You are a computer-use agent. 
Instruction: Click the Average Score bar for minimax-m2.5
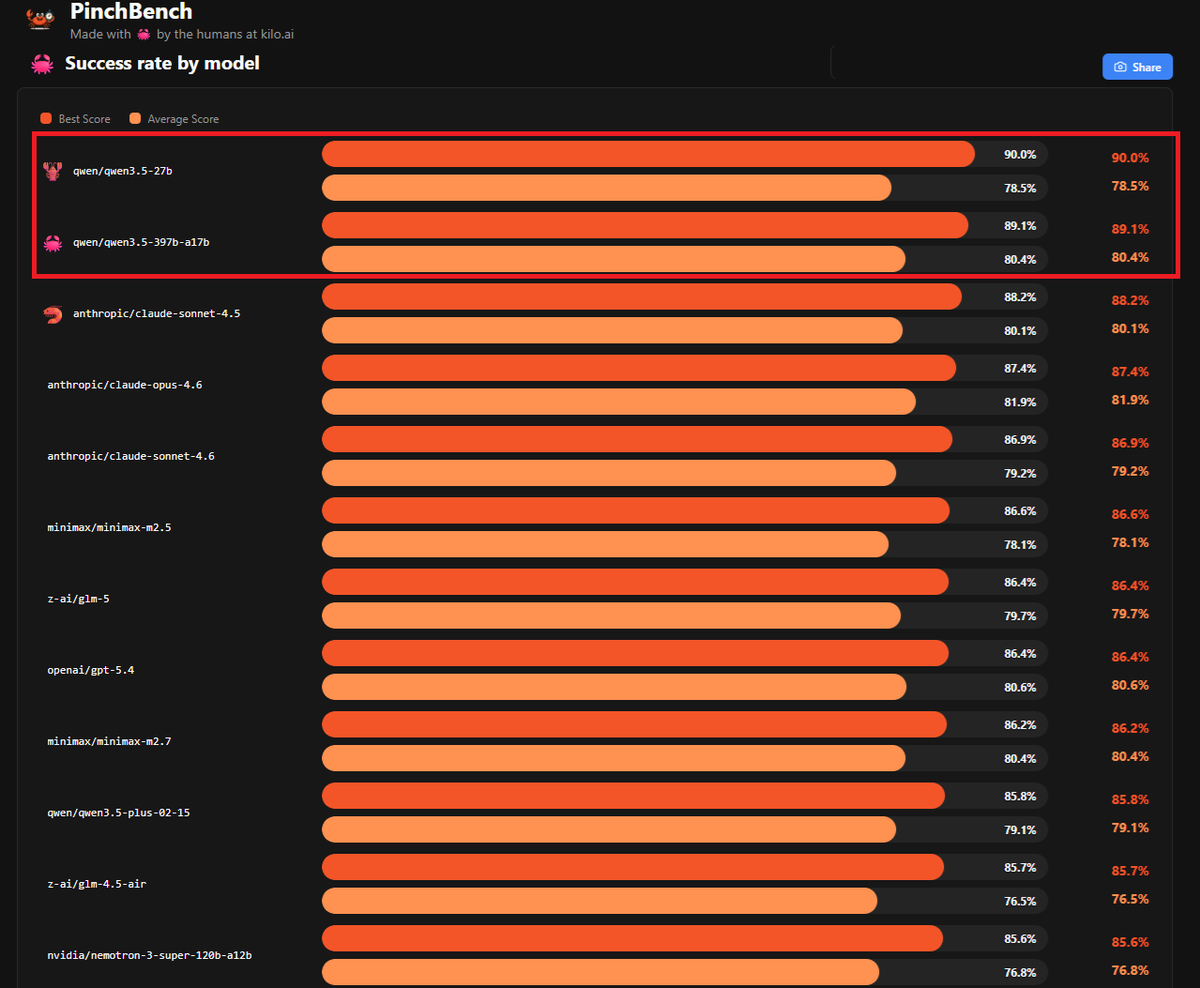pyautogui.click(x=605, y=544)
